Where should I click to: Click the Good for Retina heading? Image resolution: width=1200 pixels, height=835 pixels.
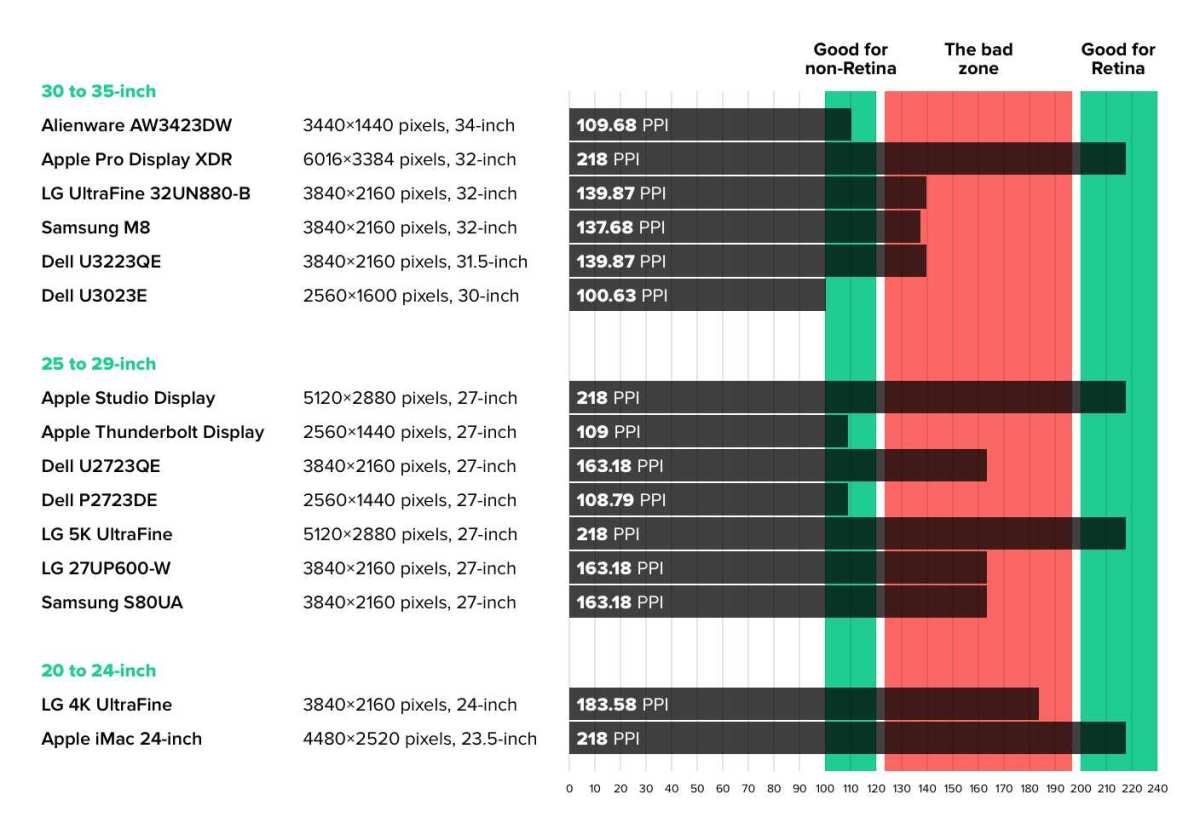pos(1118,59)
